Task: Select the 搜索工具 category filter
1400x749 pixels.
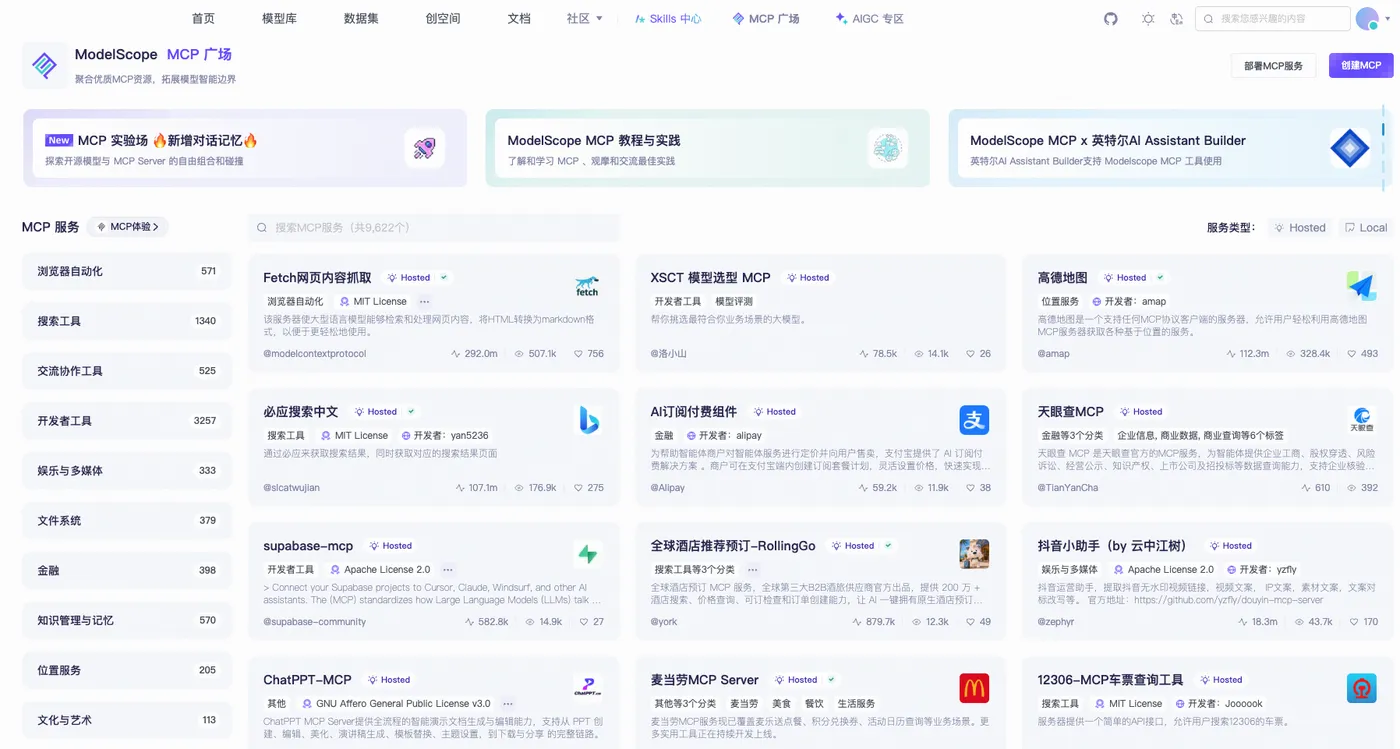Action: tap(127, 321)
